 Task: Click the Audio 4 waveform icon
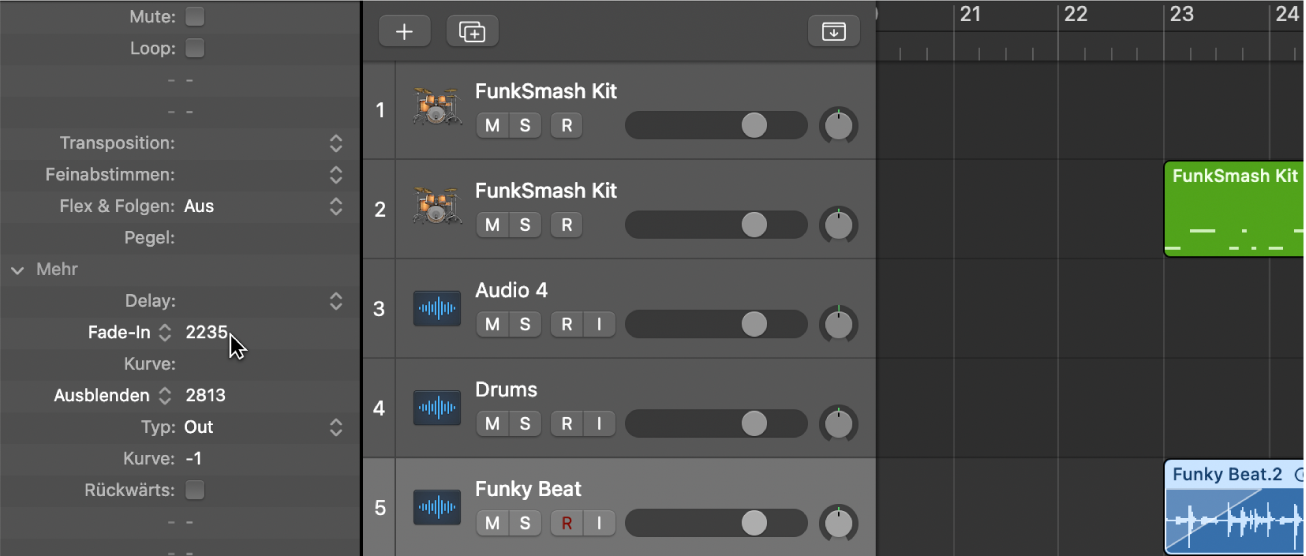[x=437, y=308]
